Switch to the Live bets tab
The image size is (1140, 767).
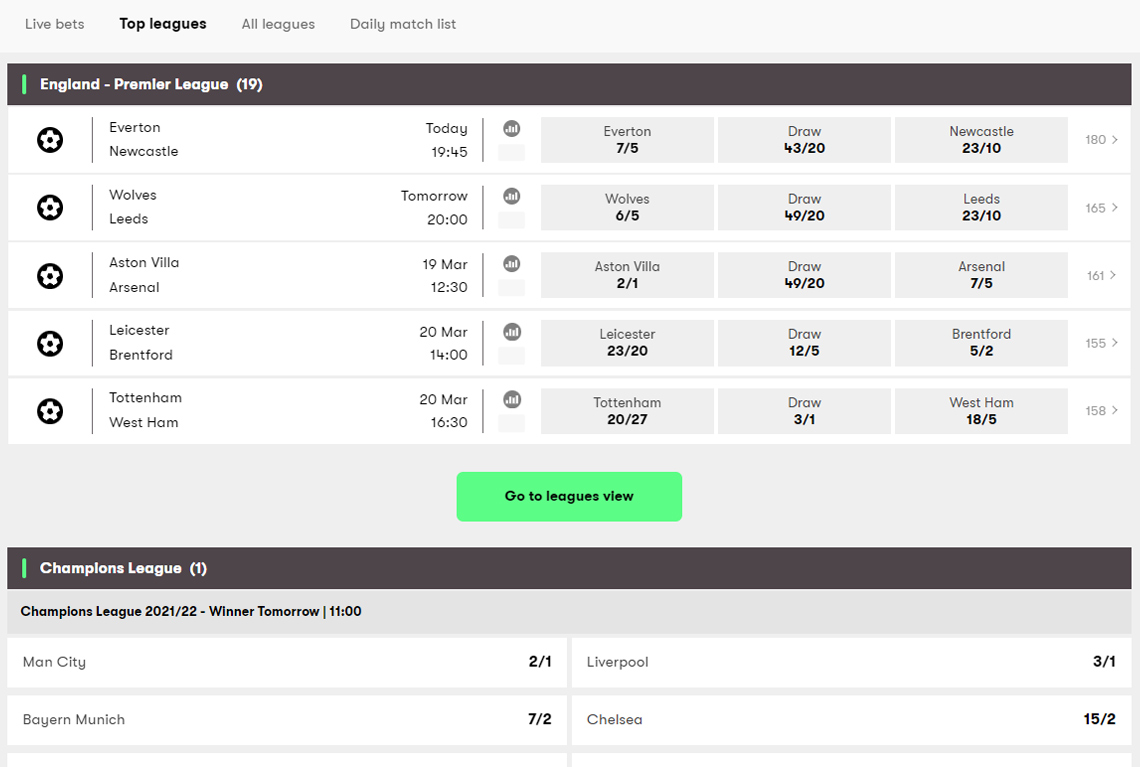[55, 24]
